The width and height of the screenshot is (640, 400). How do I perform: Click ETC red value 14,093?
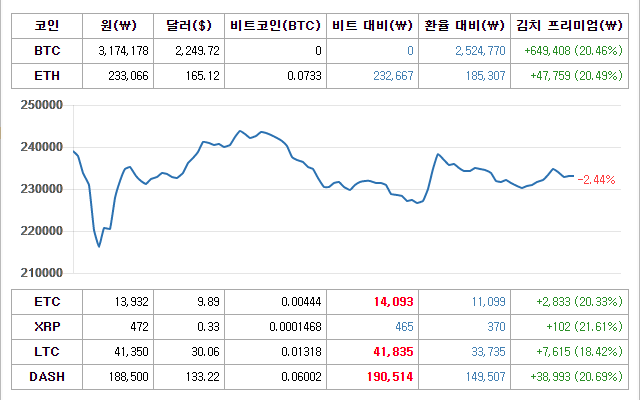click(393, 302)
